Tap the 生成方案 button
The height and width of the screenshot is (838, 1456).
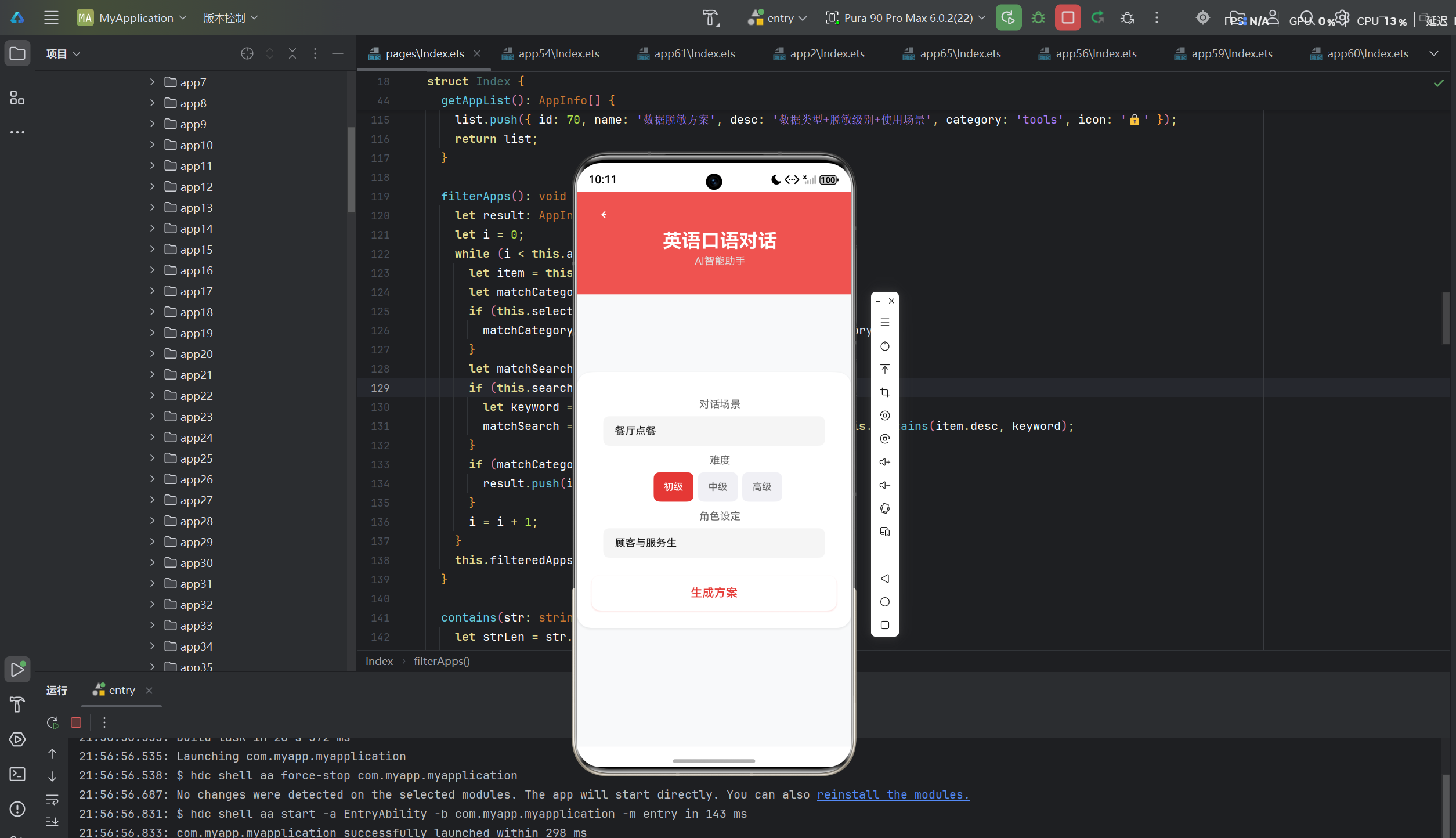(714, 593)
